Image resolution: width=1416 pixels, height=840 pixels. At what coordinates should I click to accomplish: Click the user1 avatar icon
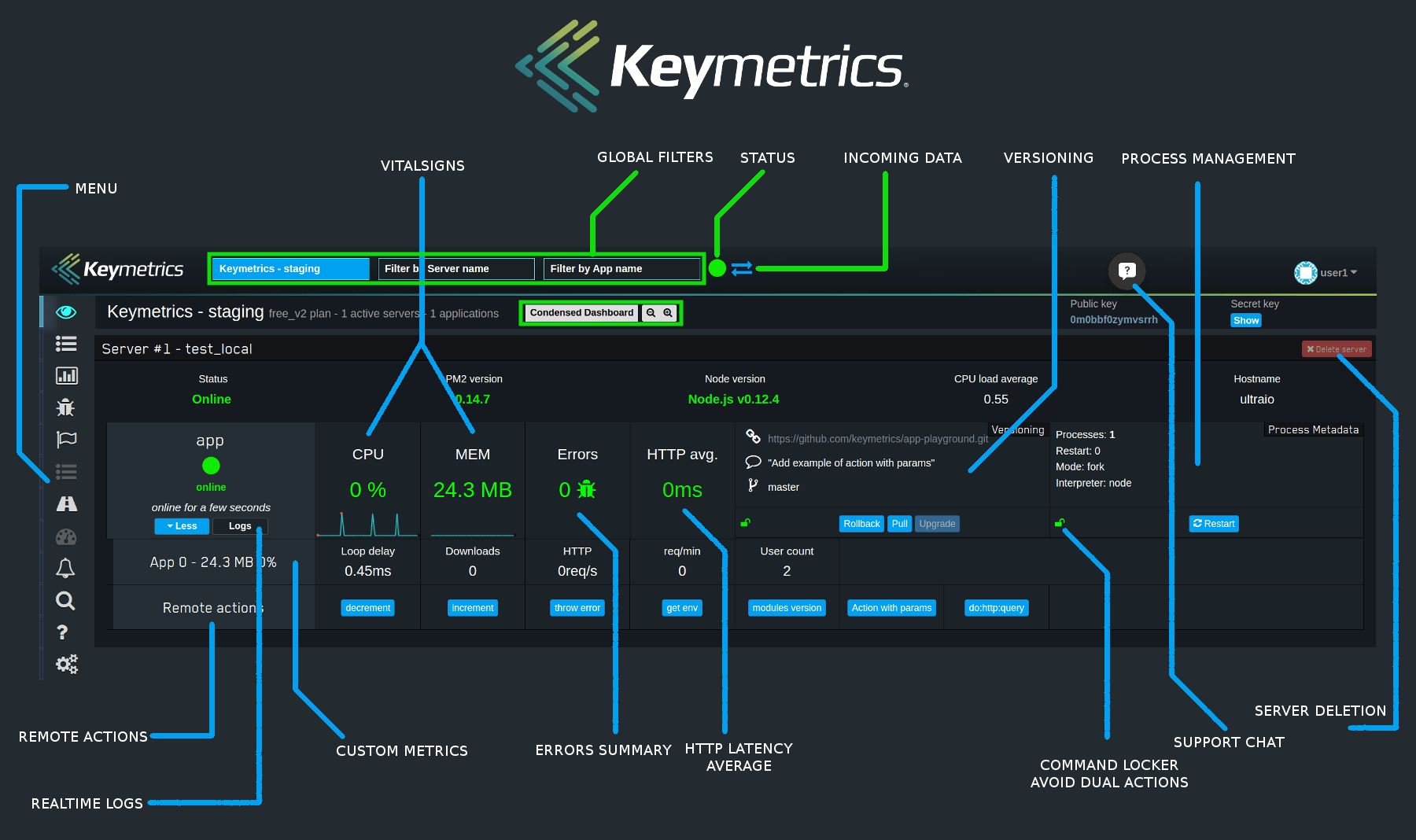[1306, 273]
